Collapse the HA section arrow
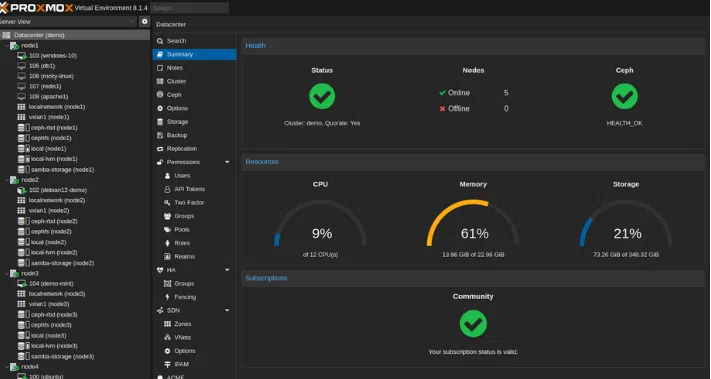711x379 pixels. point(227,270)
